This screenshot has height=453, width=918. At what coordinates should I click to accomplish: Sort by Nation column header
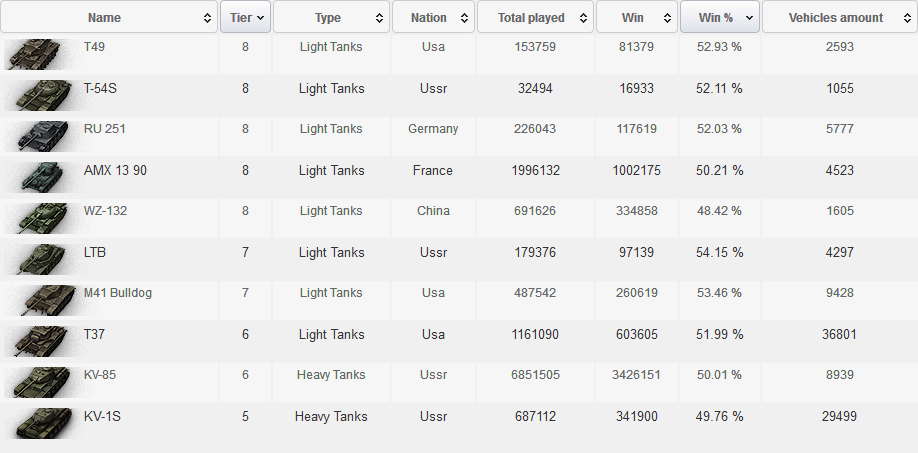[433, 17]
